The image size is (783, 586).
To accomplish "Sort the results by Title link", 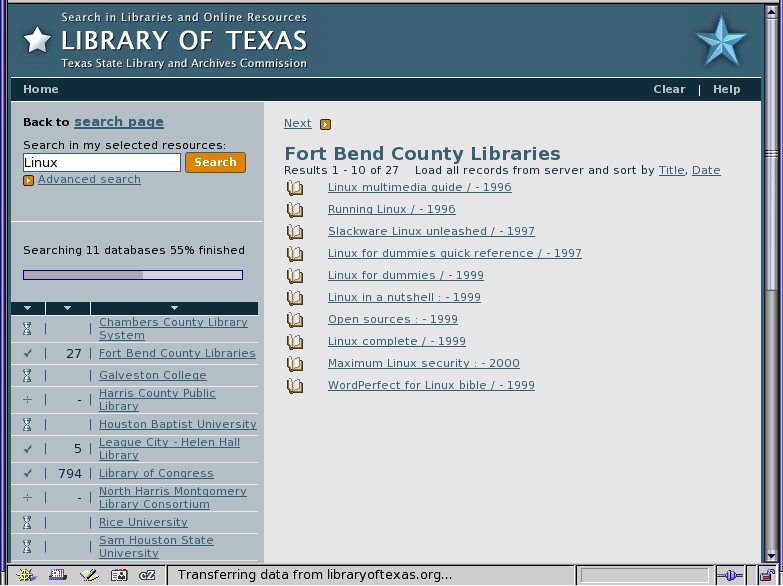I will coord(671,170).
